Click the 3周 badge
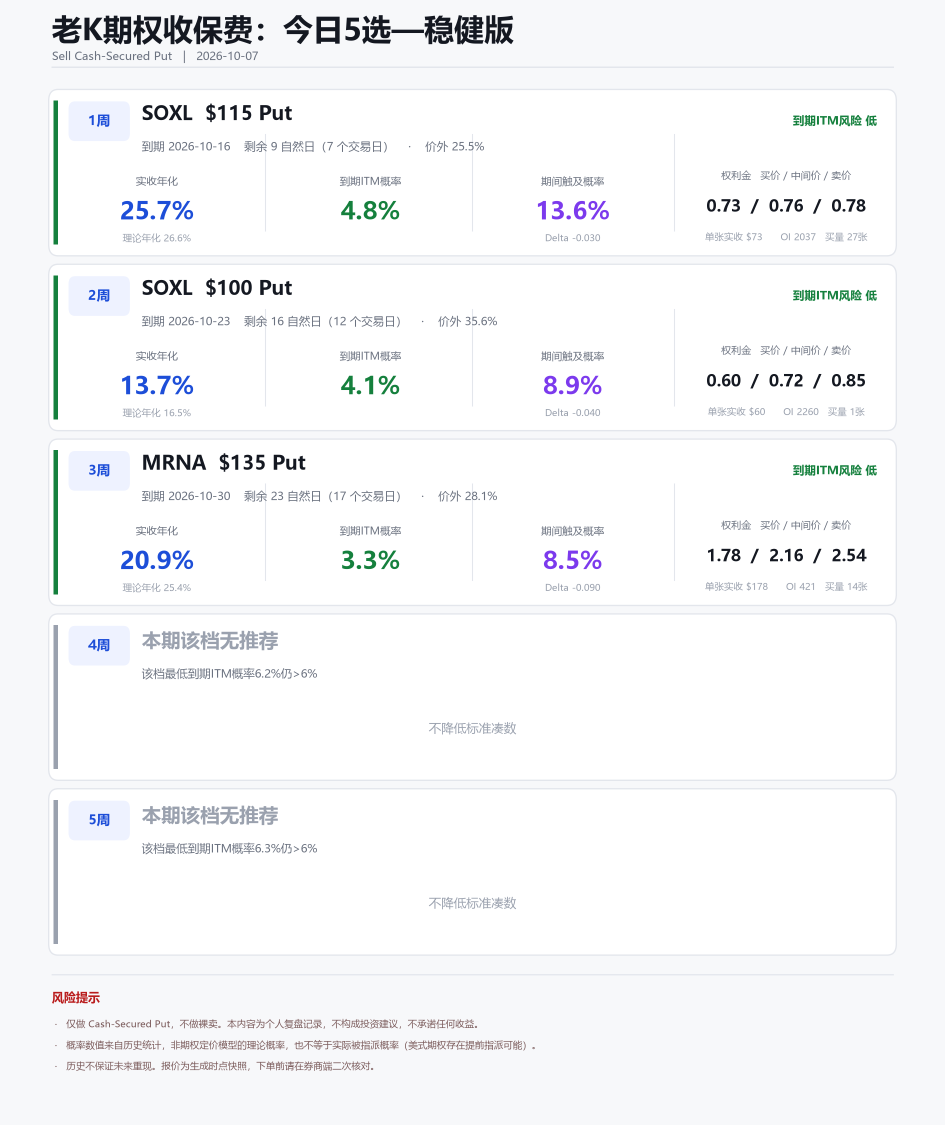This screenshot has height=1125, width=945. pos(99,471)
